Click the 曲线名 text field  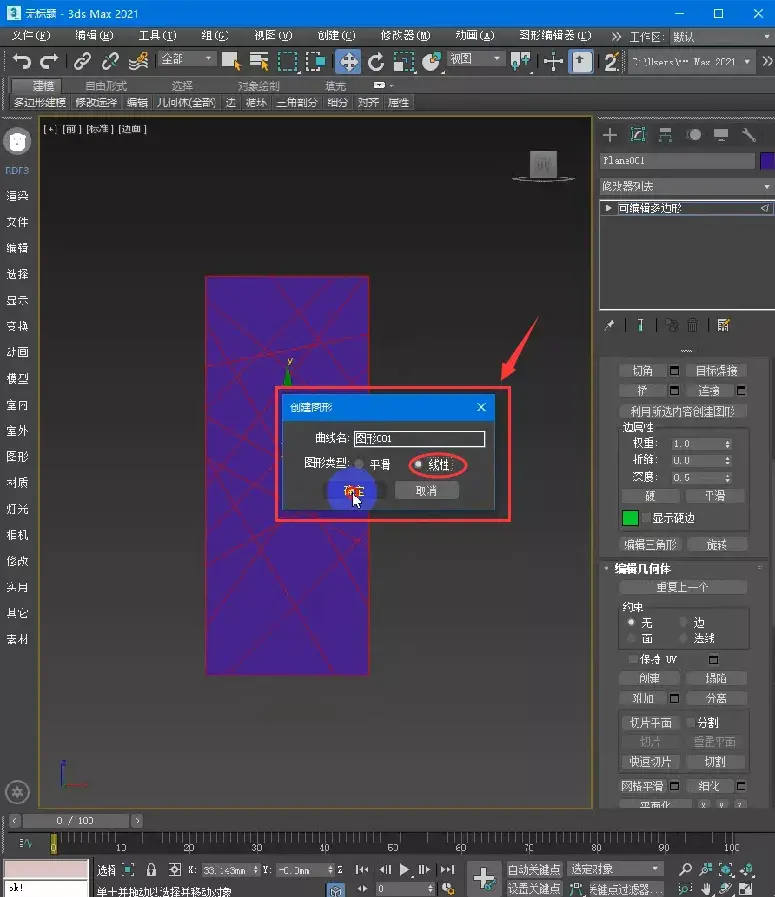(x=419, y=438)
